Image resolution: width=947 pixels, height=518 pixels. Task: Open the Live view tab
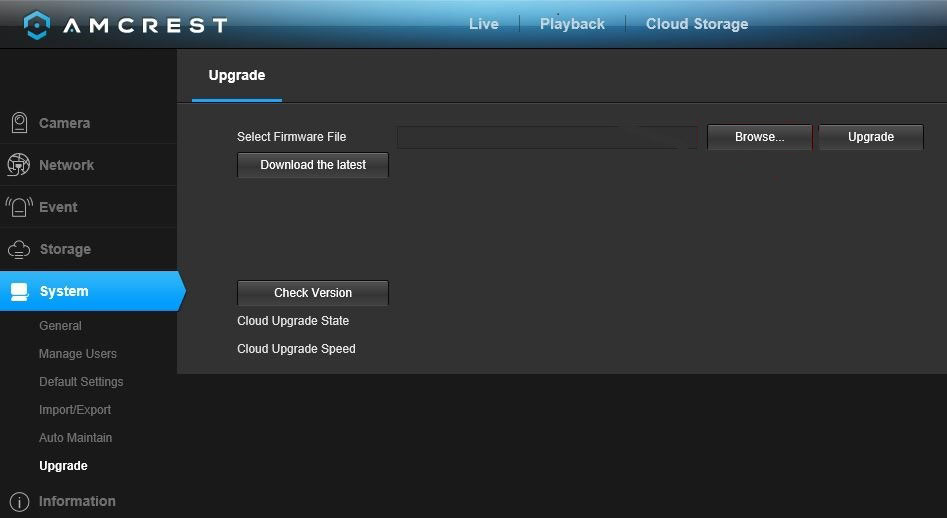point(483,24)
